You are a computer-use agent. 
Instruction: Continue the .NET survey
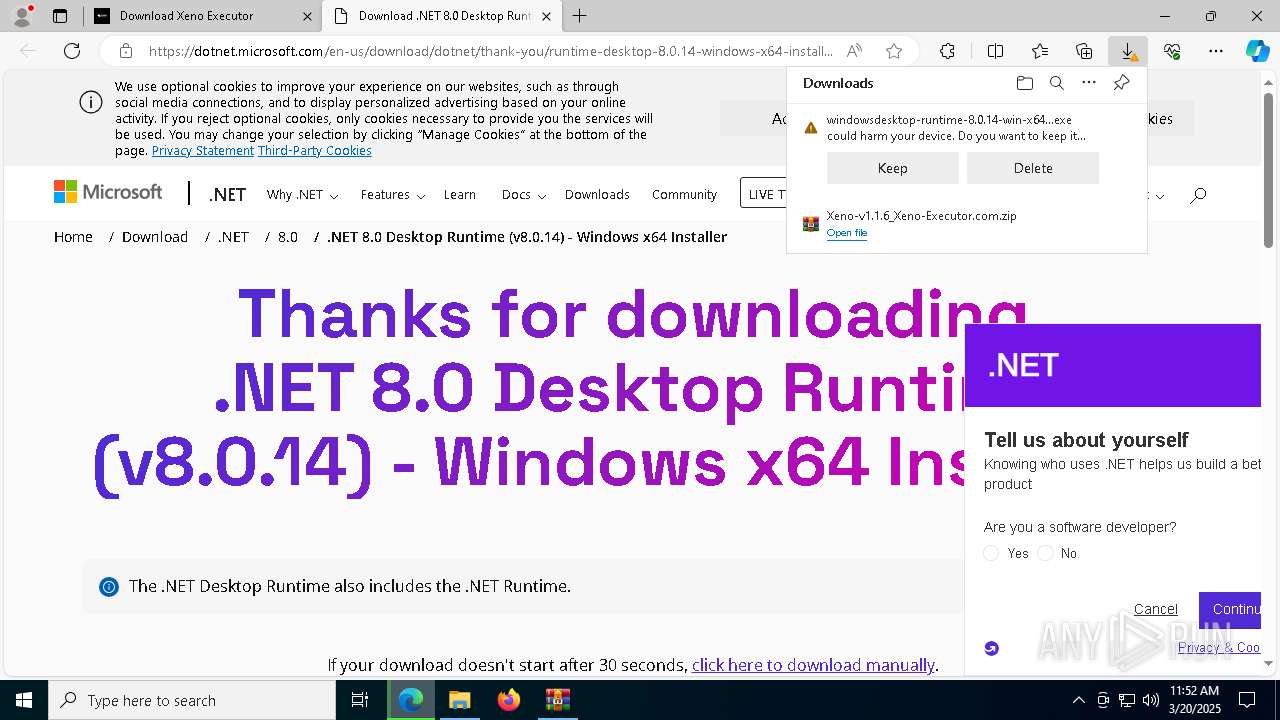click(x=1230, y=609)
